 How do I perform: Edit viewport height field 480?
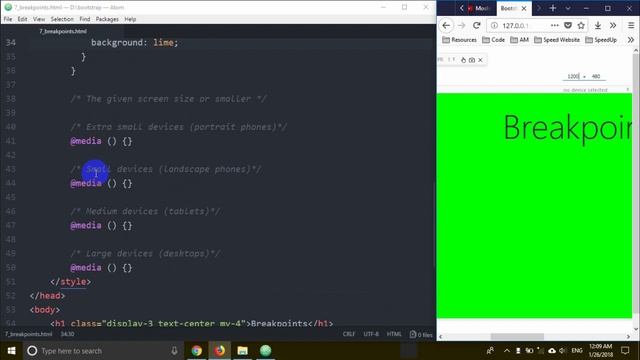click(596, 76)
